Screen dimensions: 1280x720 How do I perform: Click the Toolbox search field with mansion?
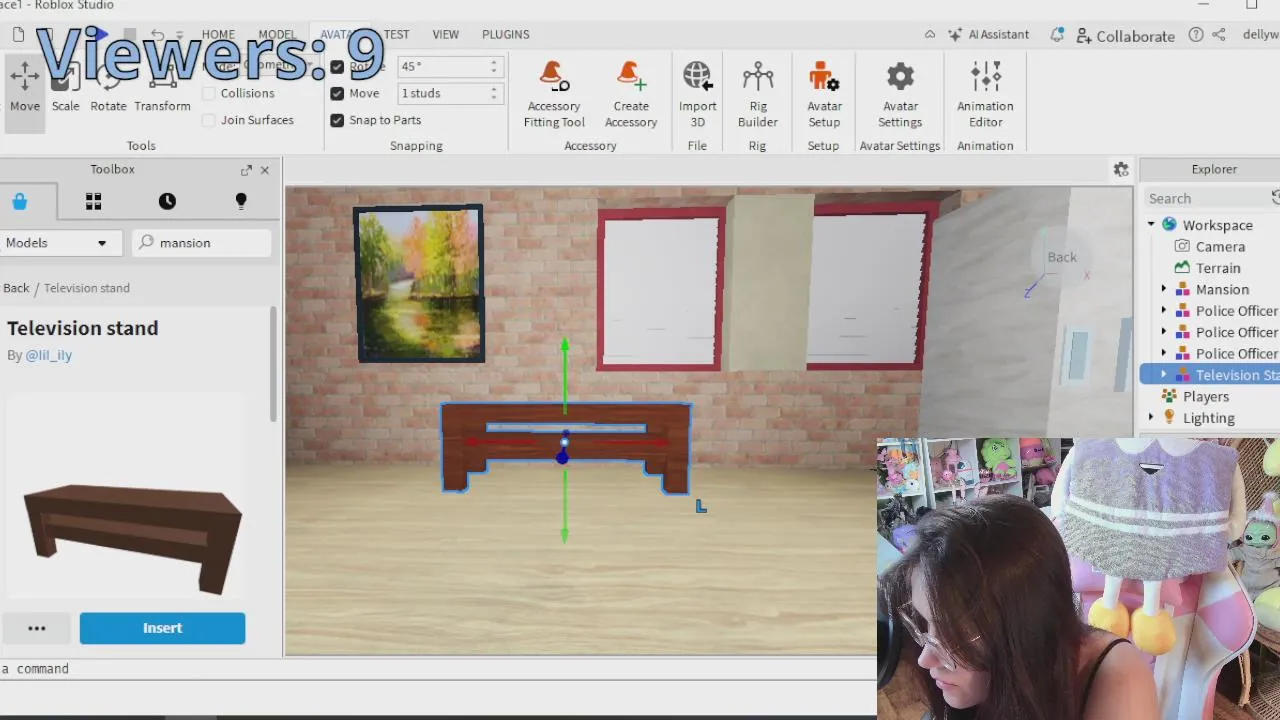tap(203, 243)
